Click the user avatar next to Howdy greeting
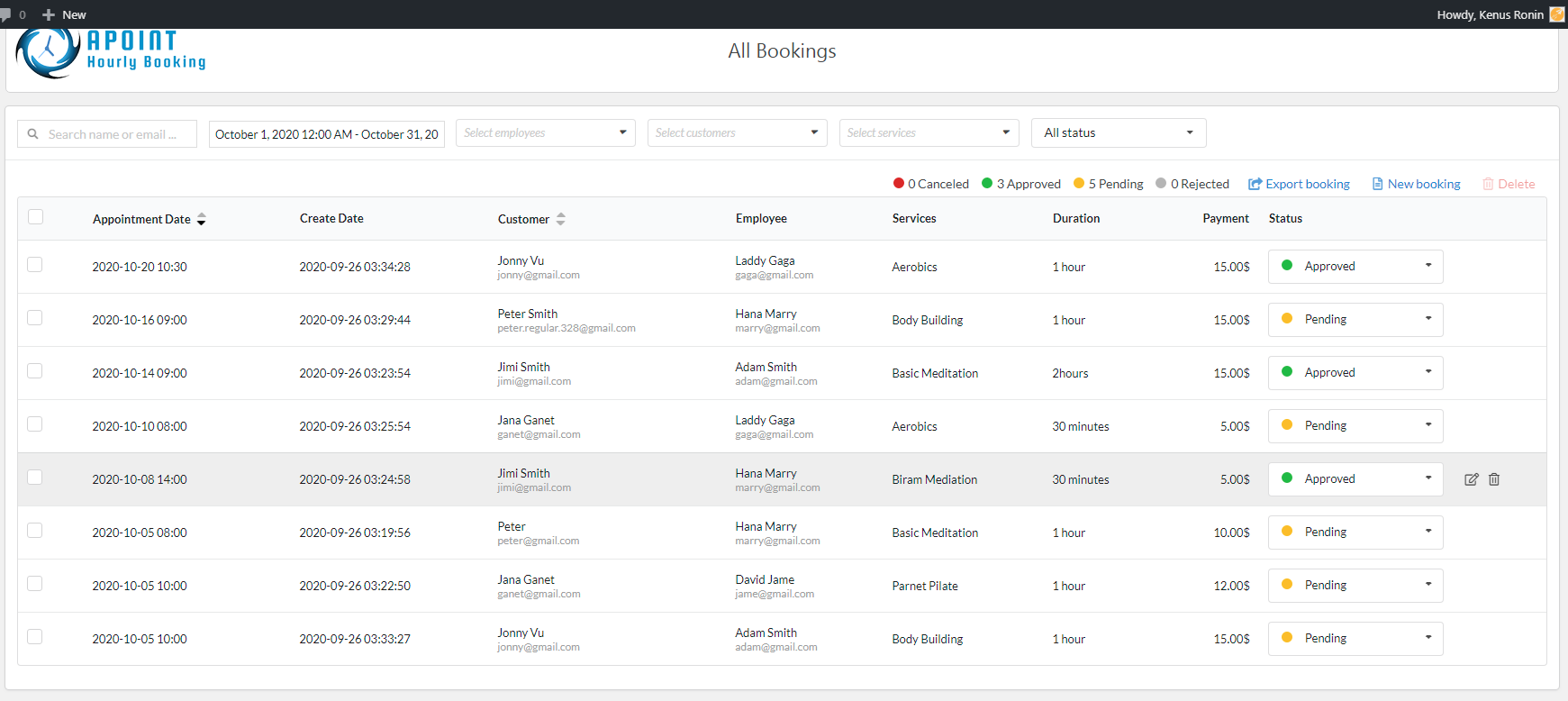 [1556, 14]
